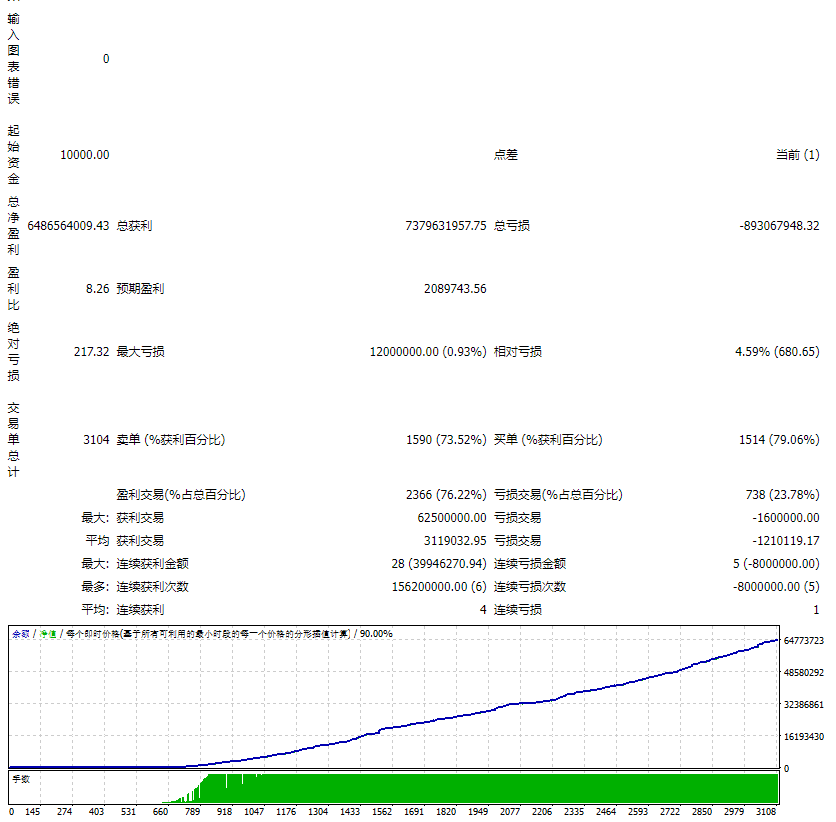Viewport: 836px width, 822px height.
Task: Click the 相对亏损 value 4.59% (680.65)
Action: click(x=777, y=352)
